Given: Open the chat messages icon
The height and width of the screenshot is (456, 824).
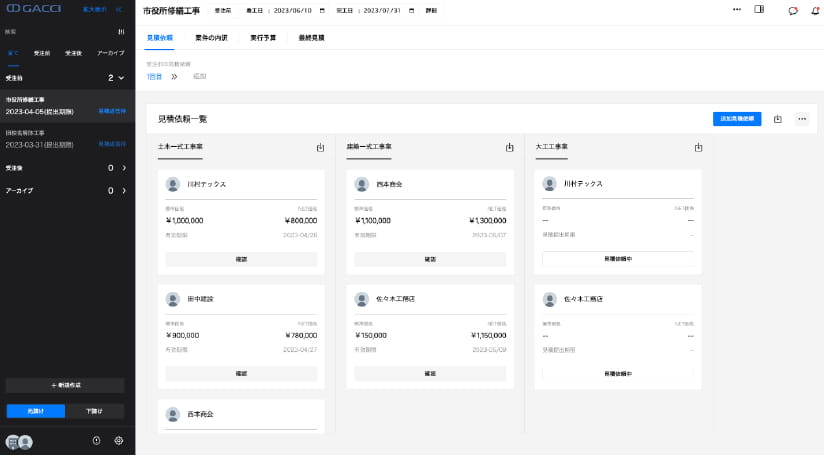Looking at the screenshot, I should pos(793,10).
